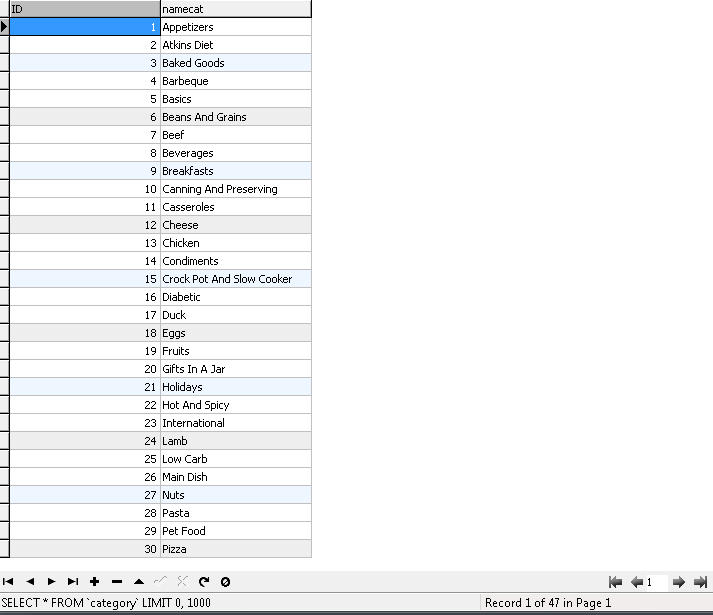Advance to the next page arrow
This screenshot has width=713, height=615.
click(x=678, y=582)
